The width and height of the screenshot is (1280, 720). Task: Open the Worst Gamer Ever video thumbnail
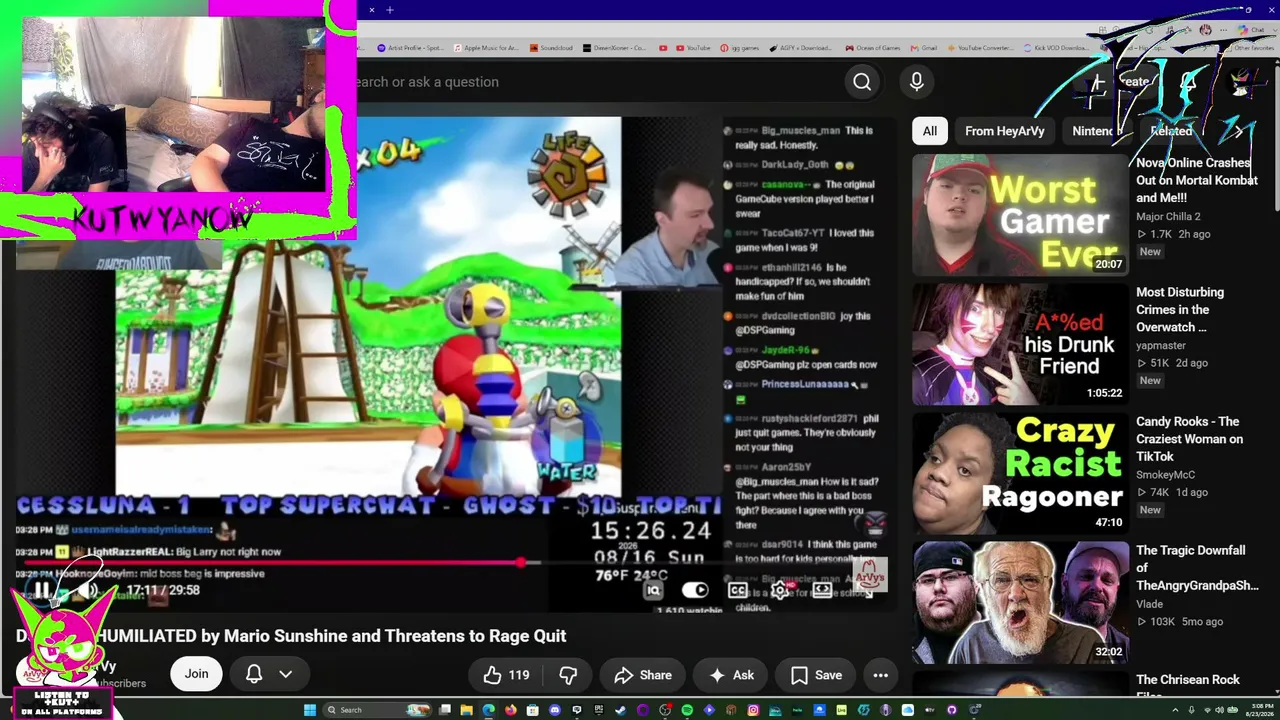(1020, 214)
